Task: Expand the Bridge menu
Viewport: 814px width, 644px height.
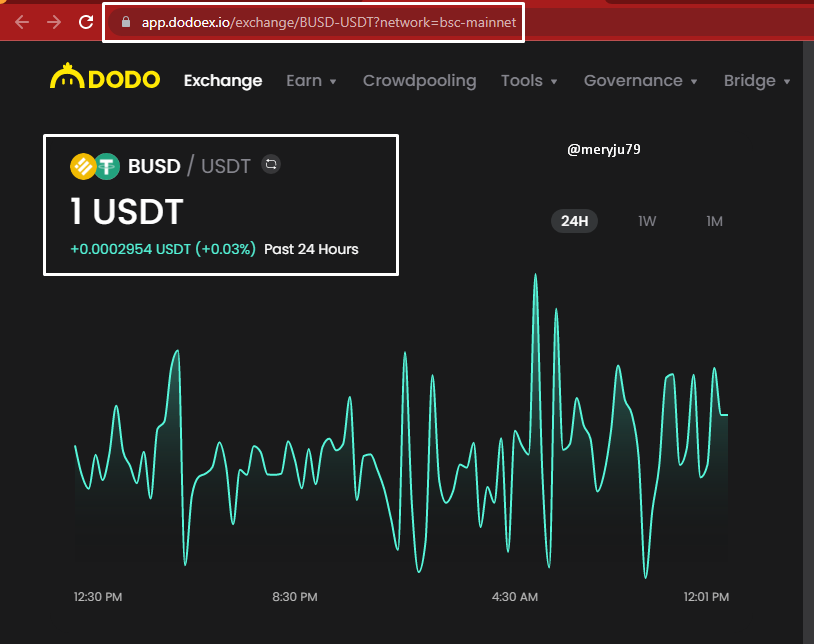Action: point(757,80)
